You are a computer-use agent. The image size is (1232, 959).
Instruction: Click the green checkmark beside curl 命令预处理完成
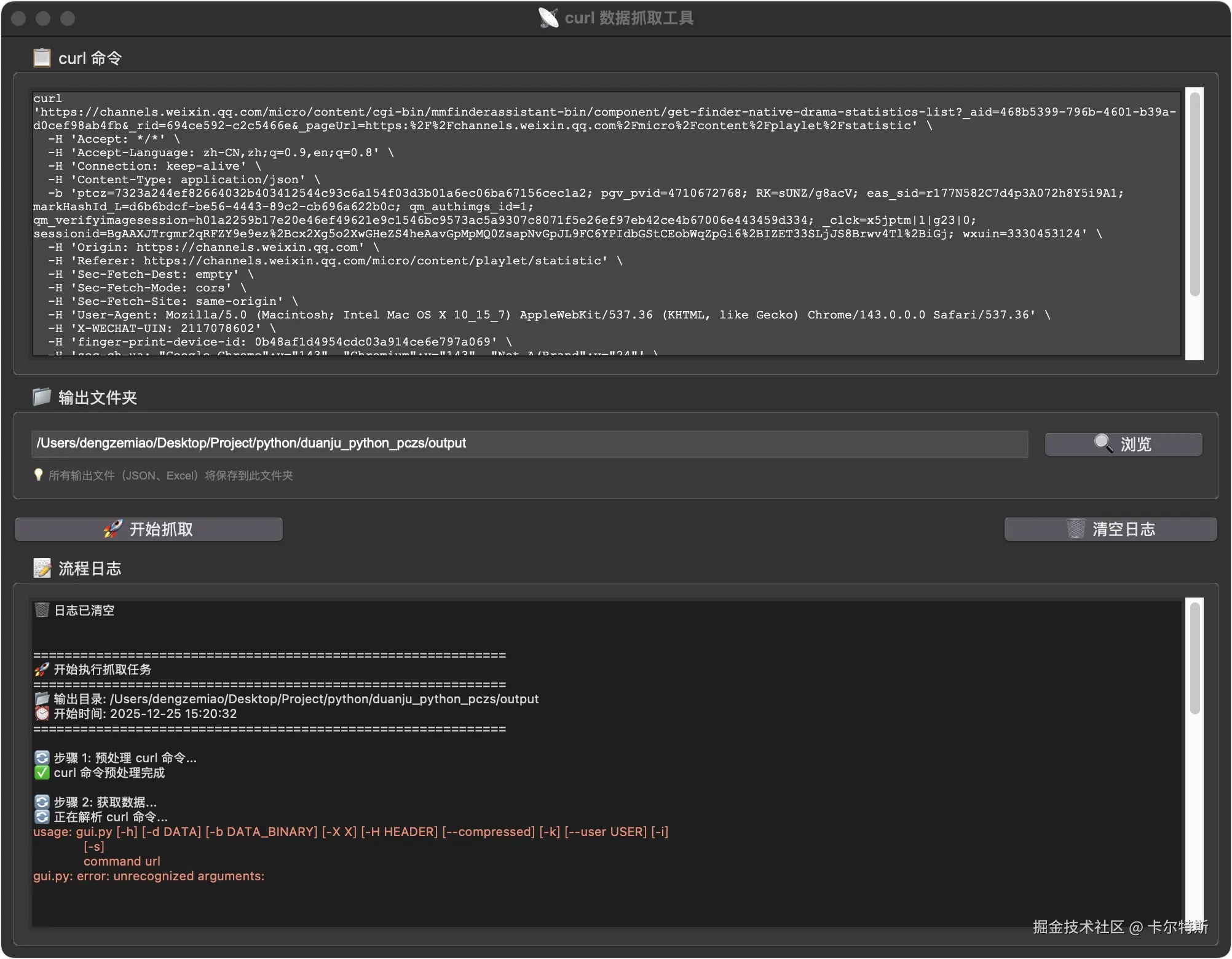click(42, 773)
